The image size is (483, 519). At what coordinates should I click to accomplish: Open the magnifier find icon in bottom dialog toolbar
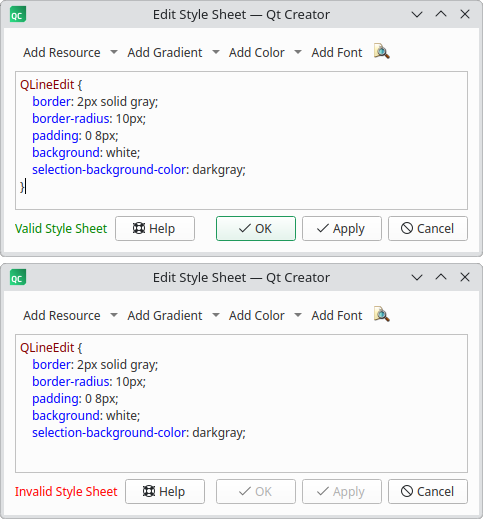click(x=382, y=315)
